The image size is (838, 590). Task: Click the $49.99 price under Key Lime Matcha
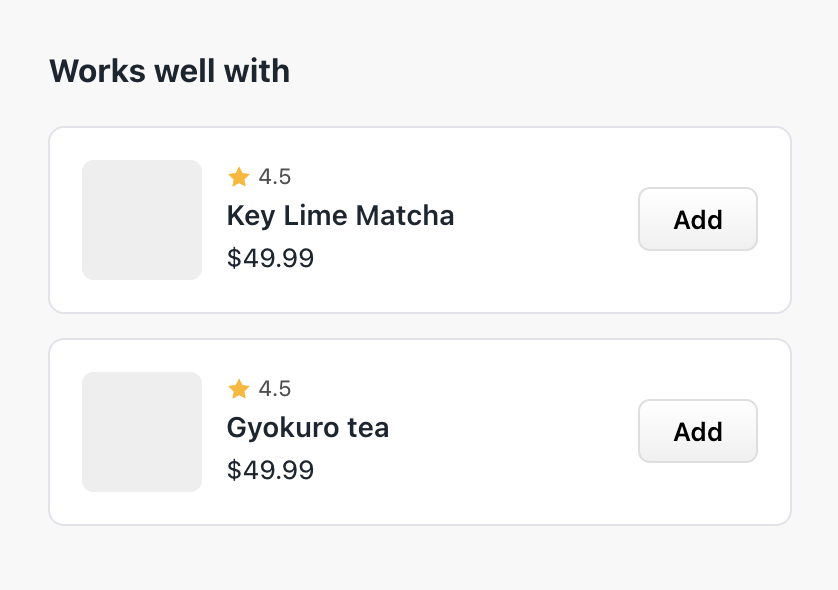(270, 259)
